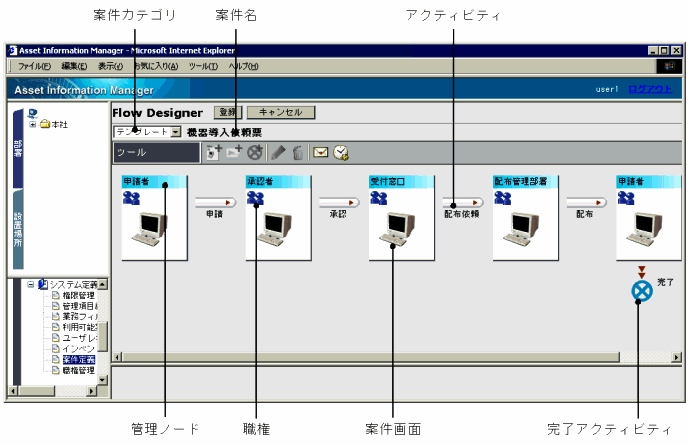Viewport: 688px width, 445px height.
Task: Click the user group icon in 承認者 node
Action: tap(255, 198)
